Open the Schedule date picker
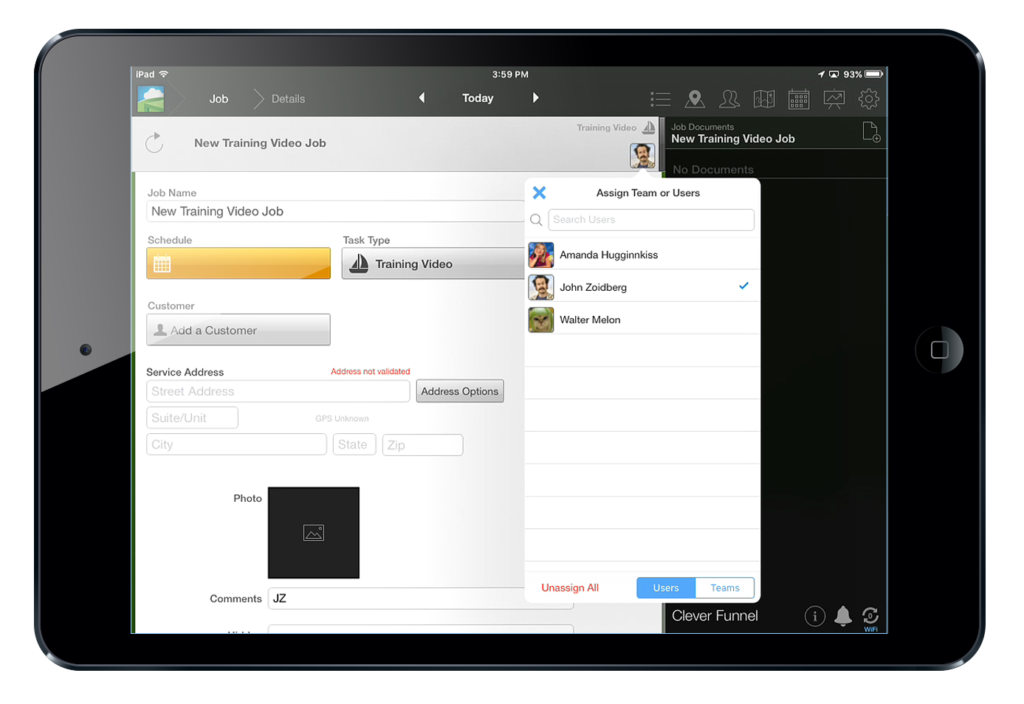Image resolution: width=1024 pixels, height=704 pixels. pyautogui.click(x=238, y=264)
